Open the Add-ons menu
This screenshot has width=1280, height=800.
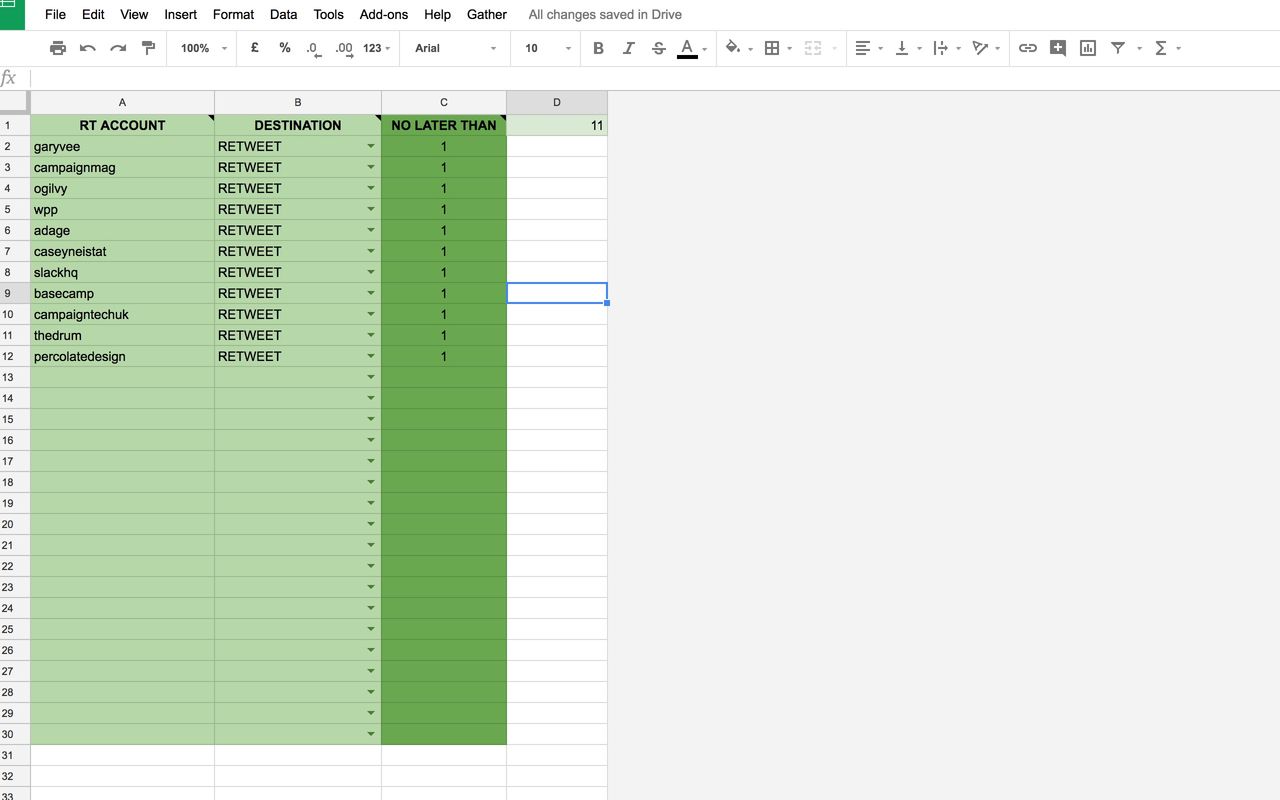[384, 14]
